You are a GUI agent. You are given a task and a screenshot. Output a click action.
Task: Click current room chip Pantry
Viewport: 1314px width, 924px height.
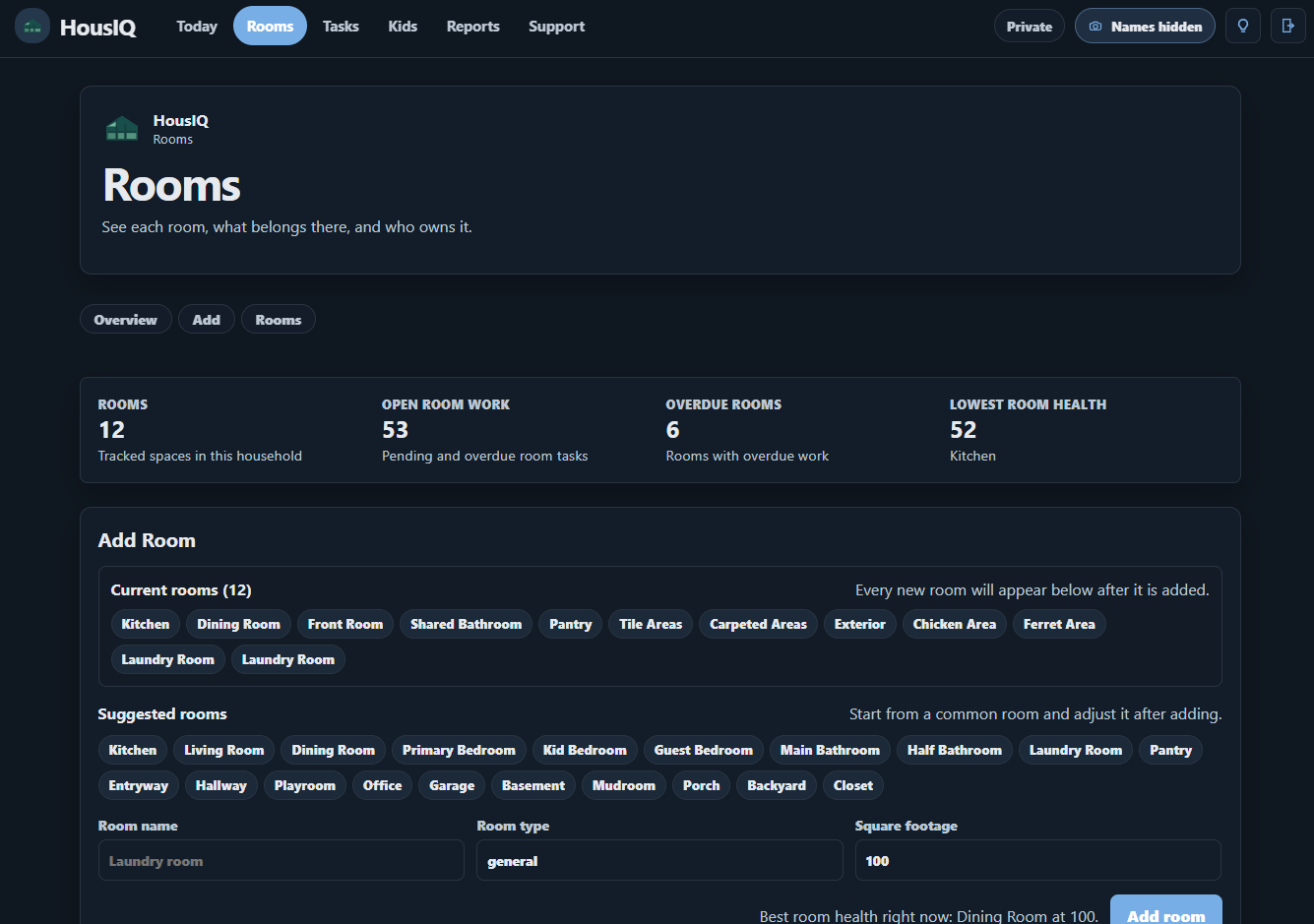pos(571,624)
